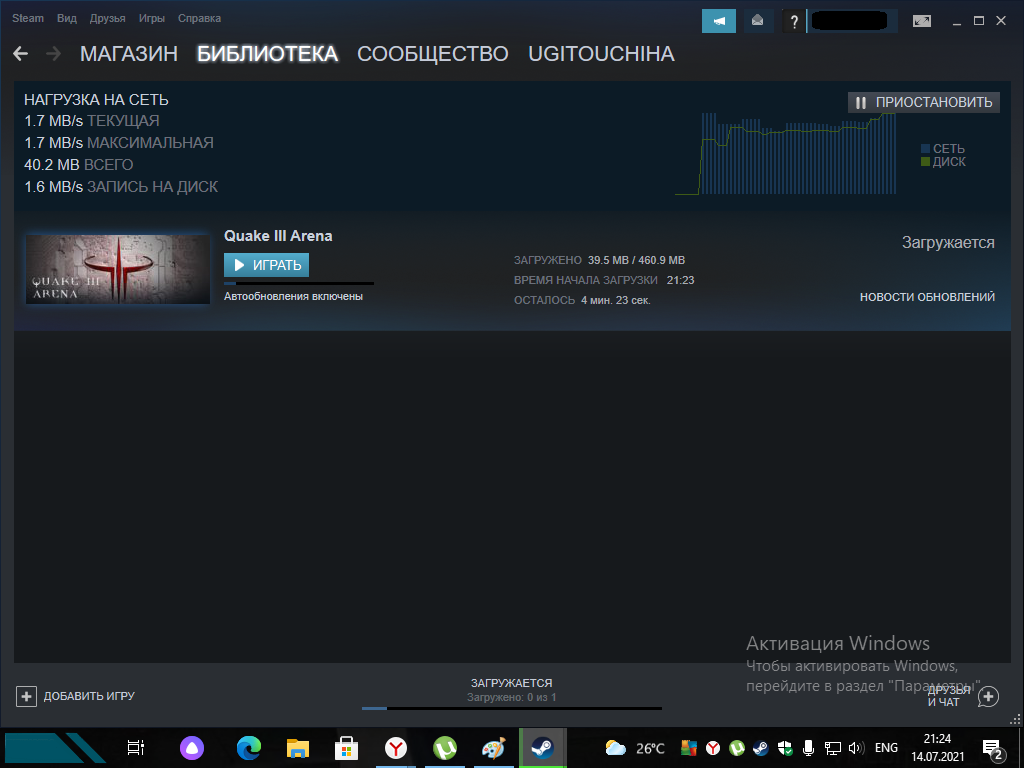Open the Steam announcements megaphone icon
Screen dimensions: 1024x768
click(718, 21)
